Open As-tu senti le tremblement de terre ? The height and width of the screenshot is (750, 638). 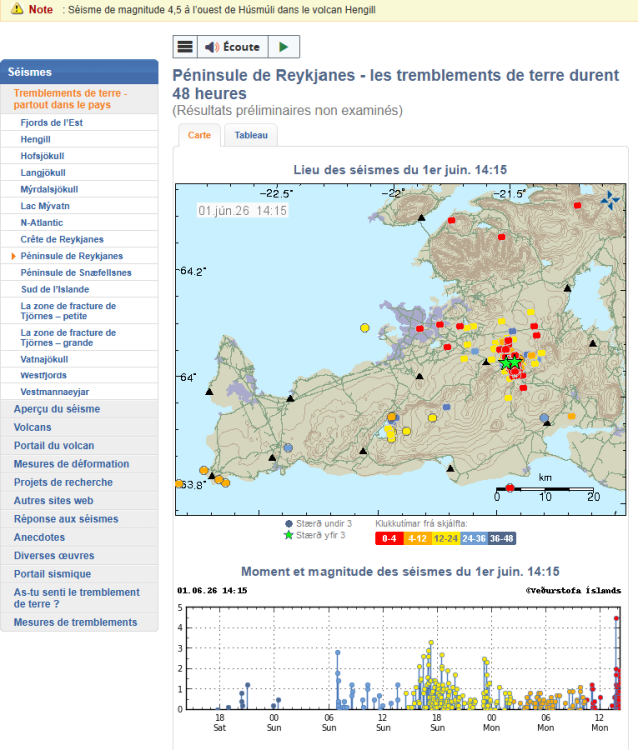pyautogui.click(x=77, y=598)
